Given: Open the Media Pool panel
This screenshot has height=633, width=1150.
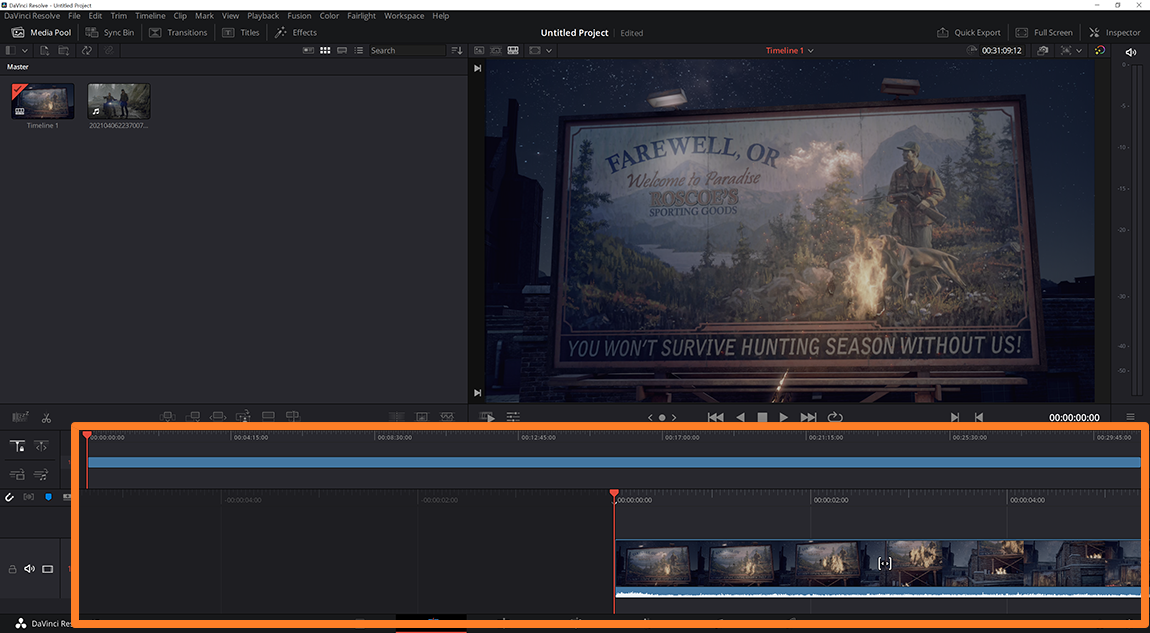Looking at the screenshot, I should (42, 32).
